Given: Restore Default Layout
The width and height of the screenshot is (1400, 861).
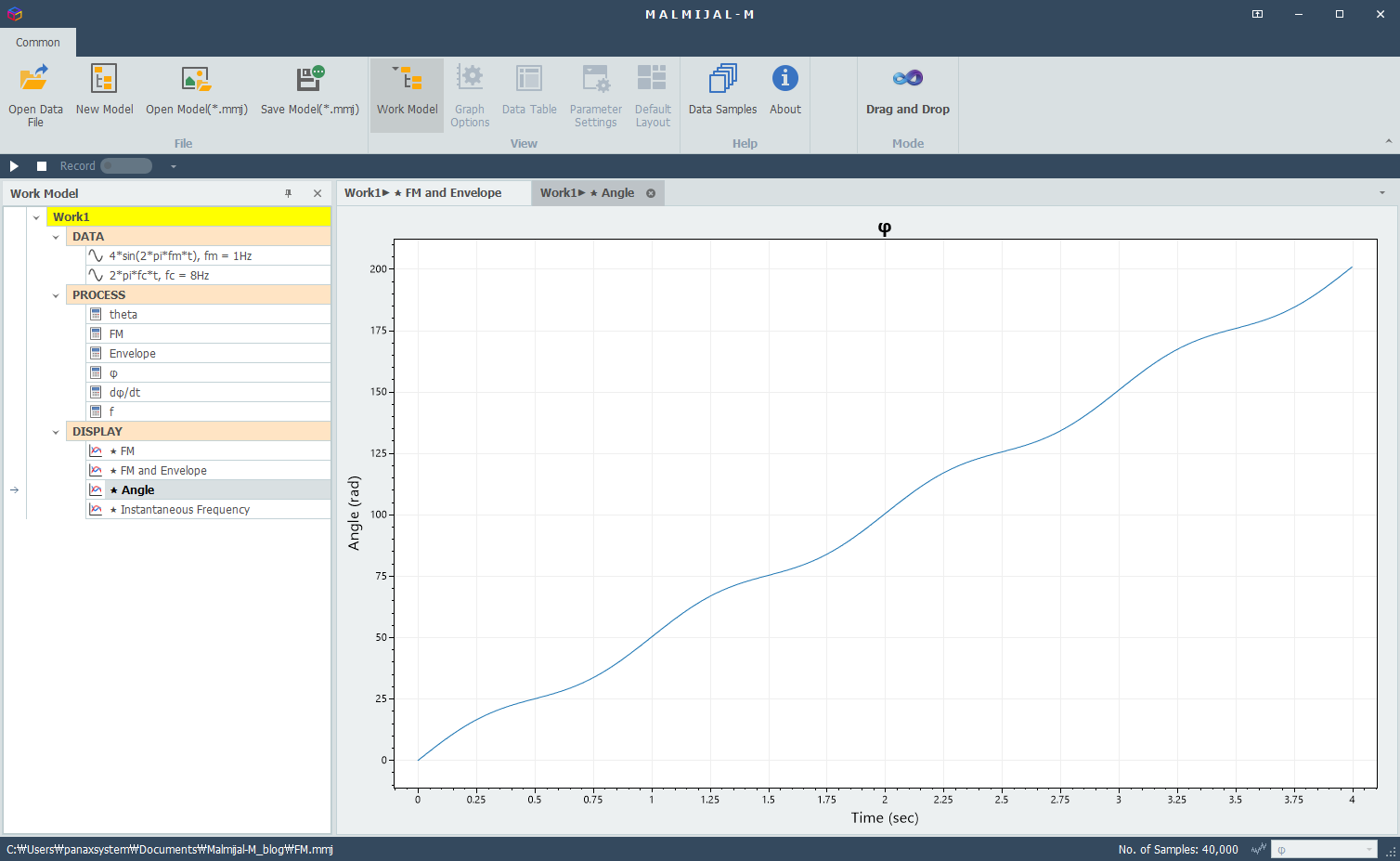Looking at the screenshot, I should tap(653, 95).
